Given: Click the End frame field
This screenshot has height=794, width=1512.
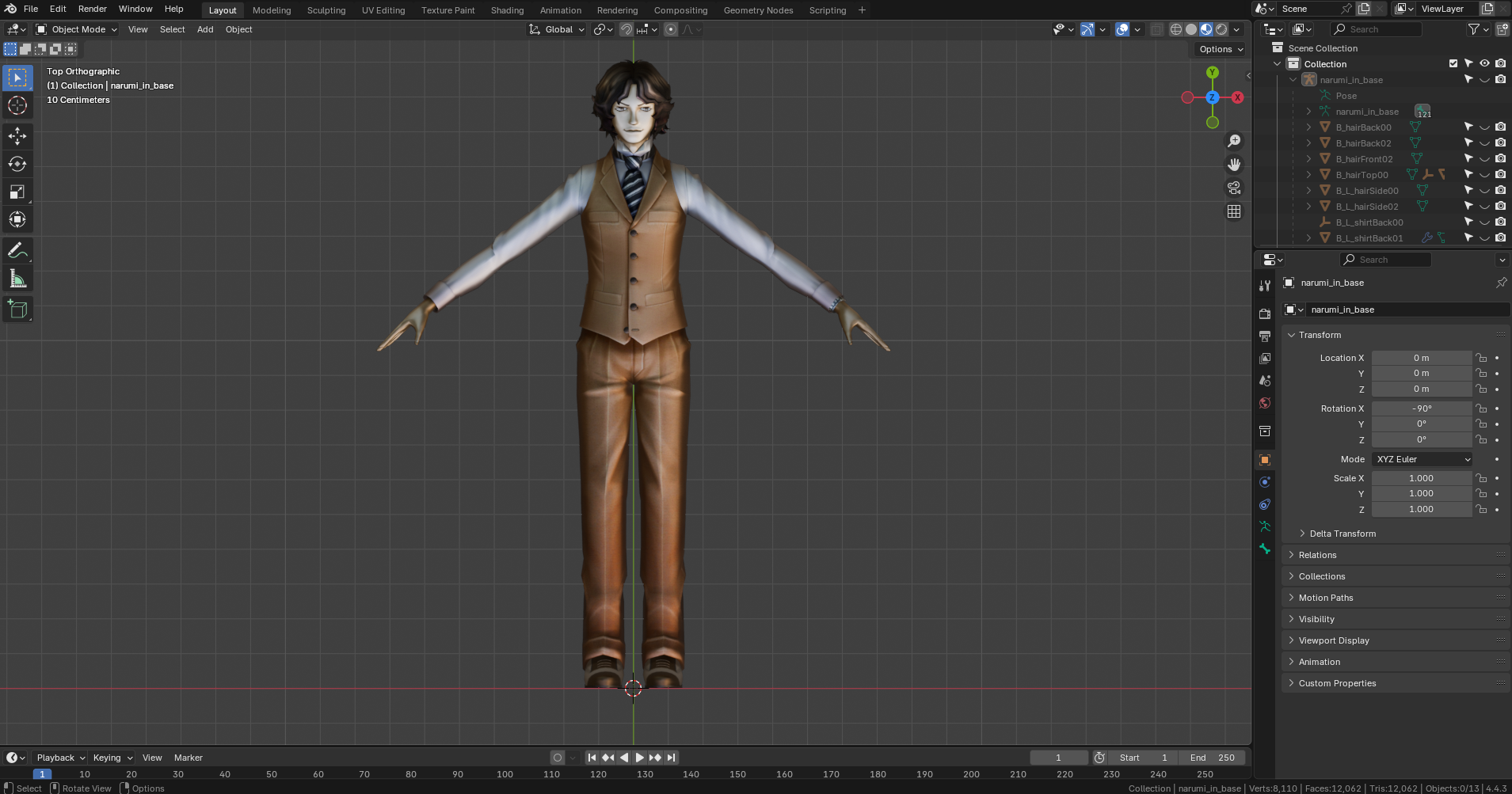Looking at the screenshot, I should [x=1212, y=758].
